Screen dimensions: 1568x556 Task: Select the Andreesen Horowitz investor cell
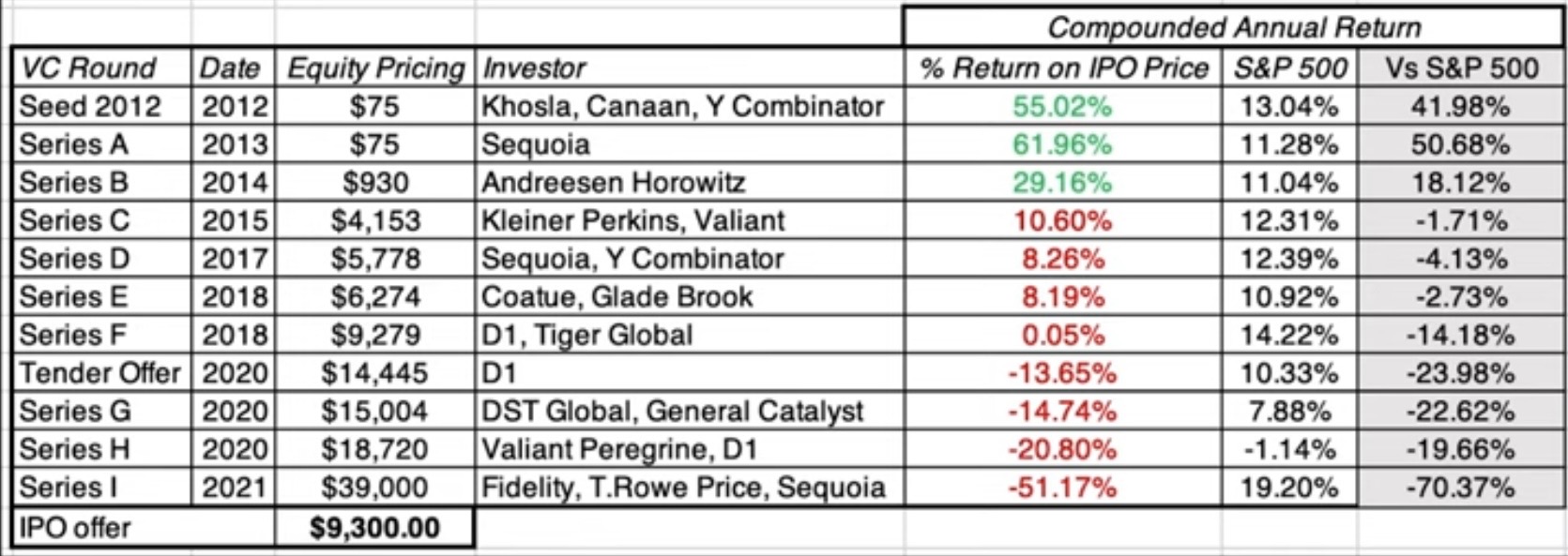(613, 182)
